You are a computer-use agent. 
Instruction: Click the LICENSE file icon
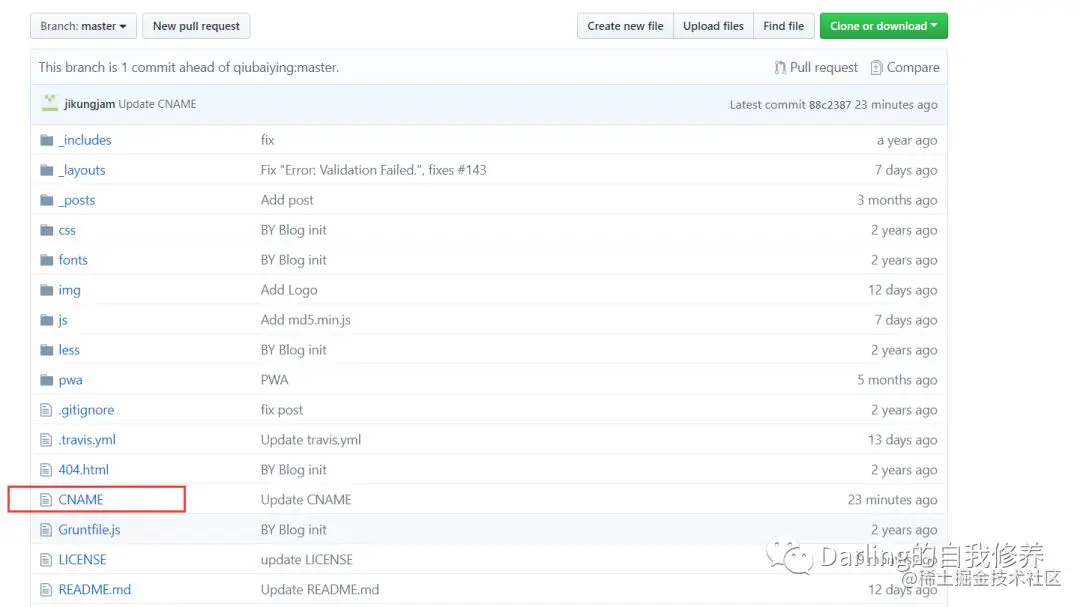[x=46, y=559]
